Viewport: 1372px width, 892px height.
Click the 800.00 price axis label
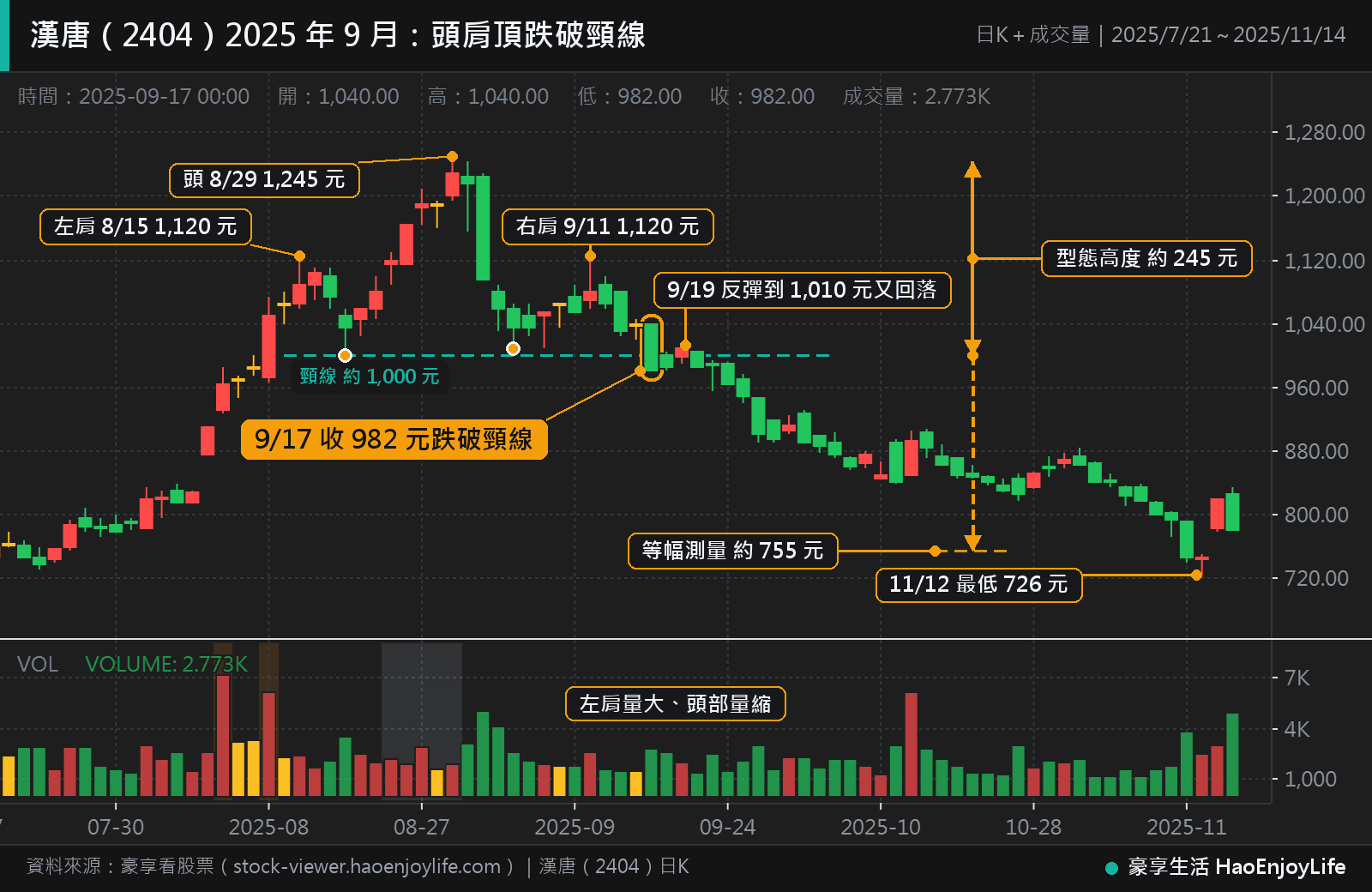point(1316,515)
